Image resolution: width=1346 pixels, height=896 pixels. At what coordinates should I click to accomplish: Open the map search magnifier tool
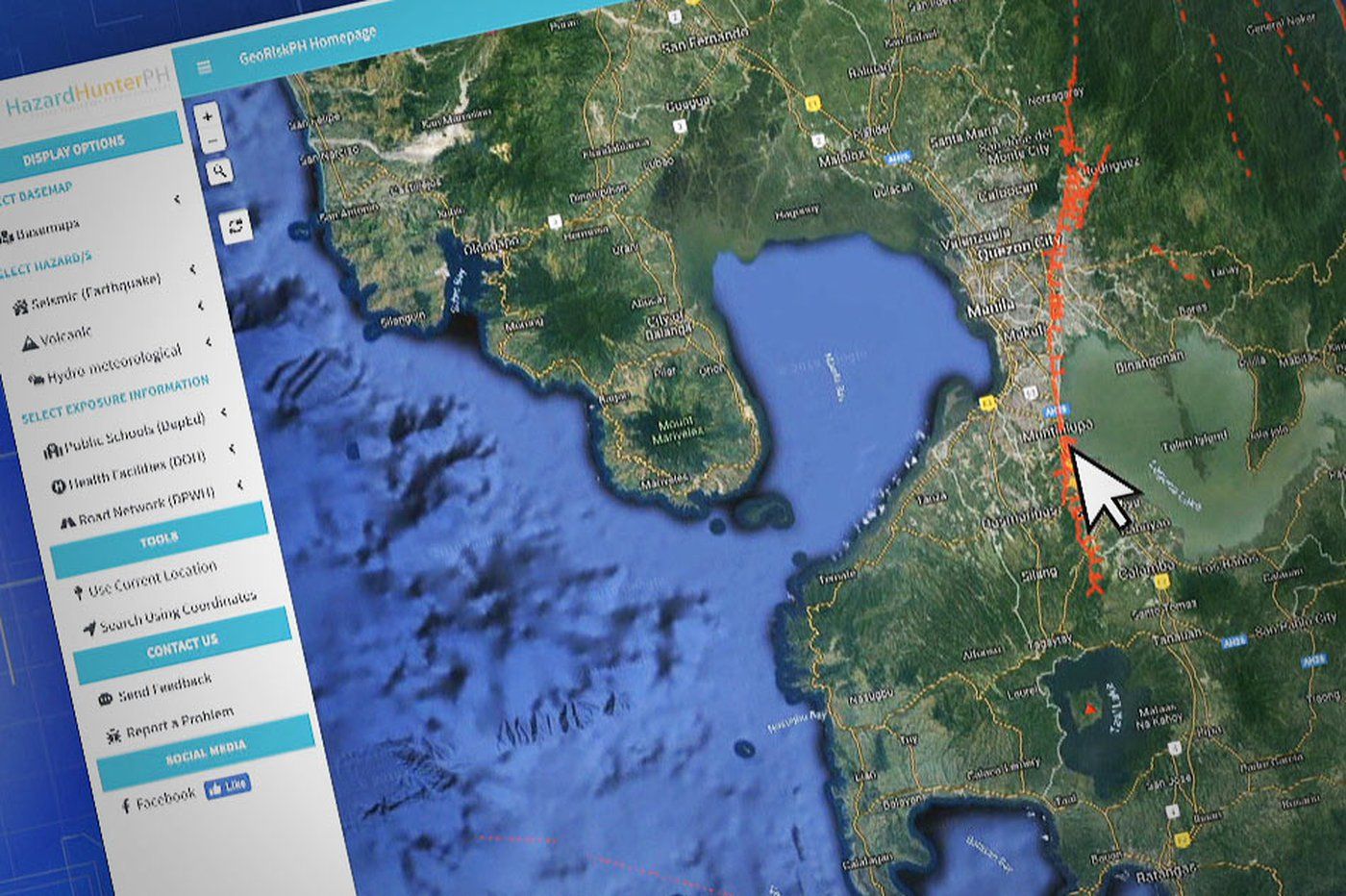(220, 172)
